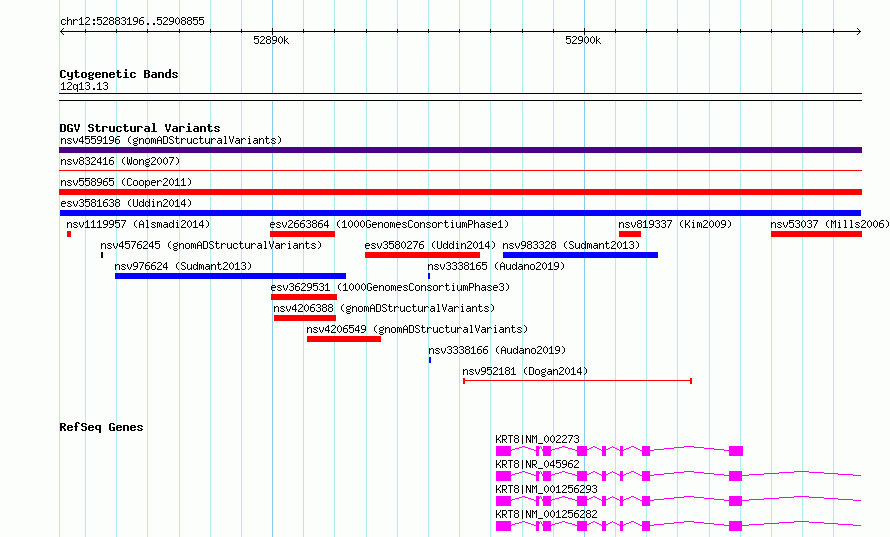Open nsv976624 (Sudmant2013) label
Image resolution: width=890 pixels, height=537 pixels.
pos(183,266)
